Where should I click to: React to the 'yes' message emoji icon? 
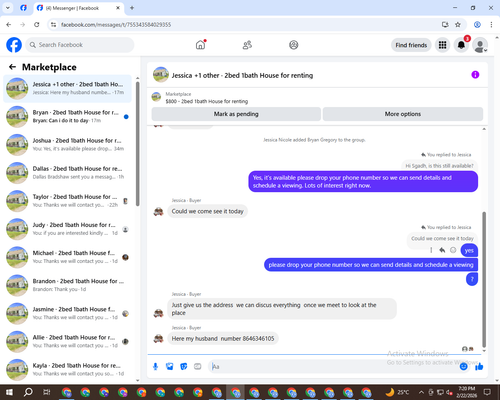(x=453, y=250)
